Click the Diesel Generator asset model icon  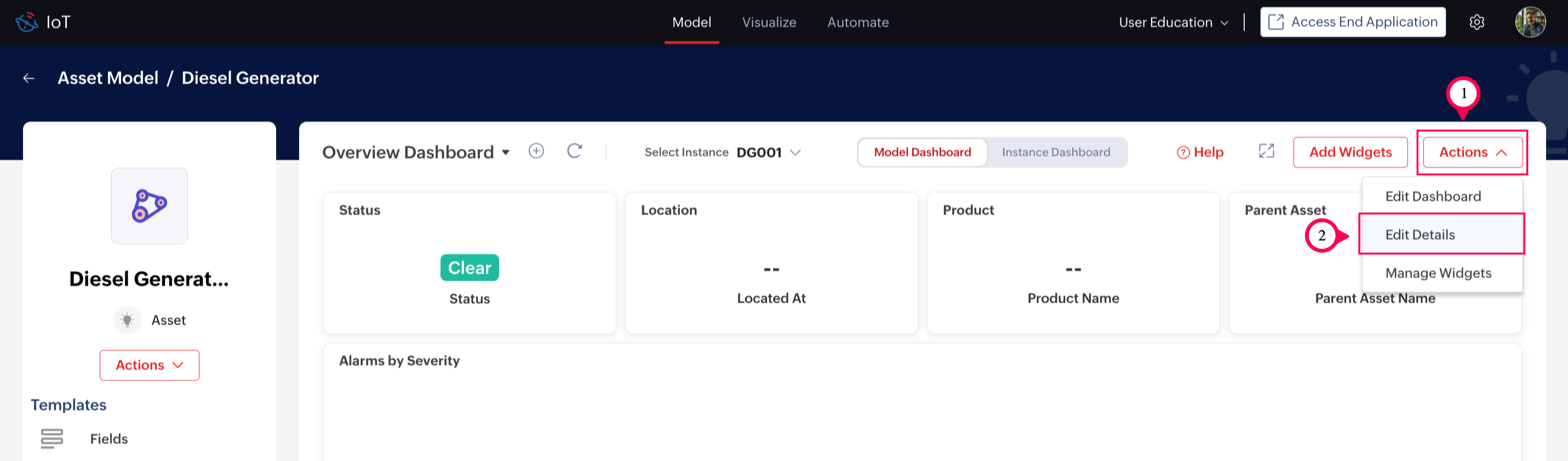(x=149, y=206)
